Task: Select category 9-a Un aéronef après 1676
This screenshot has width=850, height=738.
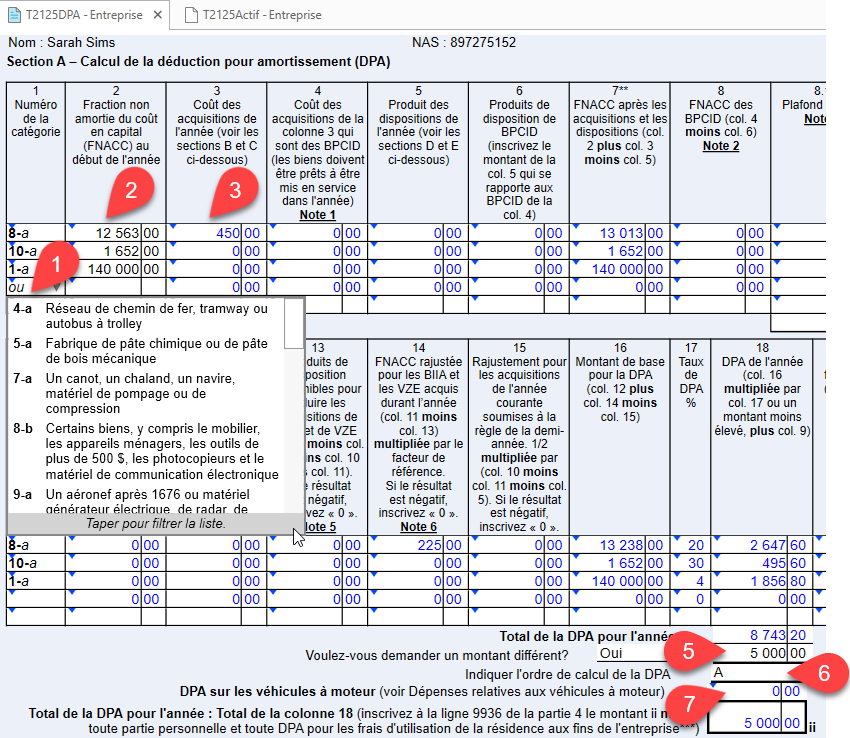Action: pos(145,500)
